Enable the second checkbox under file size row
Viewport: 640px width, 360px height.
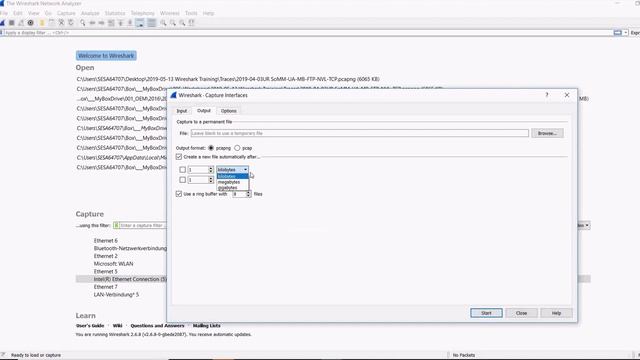click(x=182, y=180)
